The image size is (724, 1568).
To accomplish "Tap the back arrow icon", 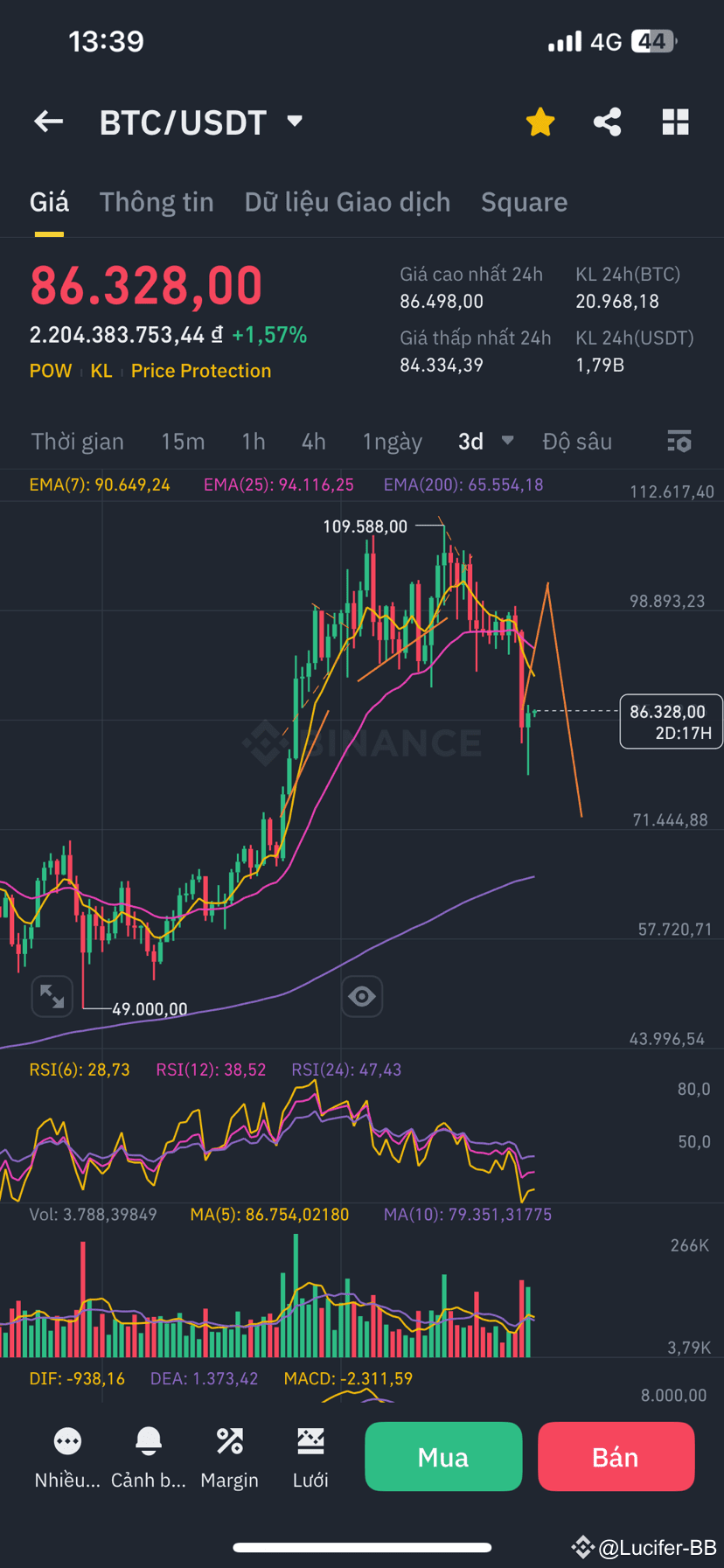I will point(49,122).
